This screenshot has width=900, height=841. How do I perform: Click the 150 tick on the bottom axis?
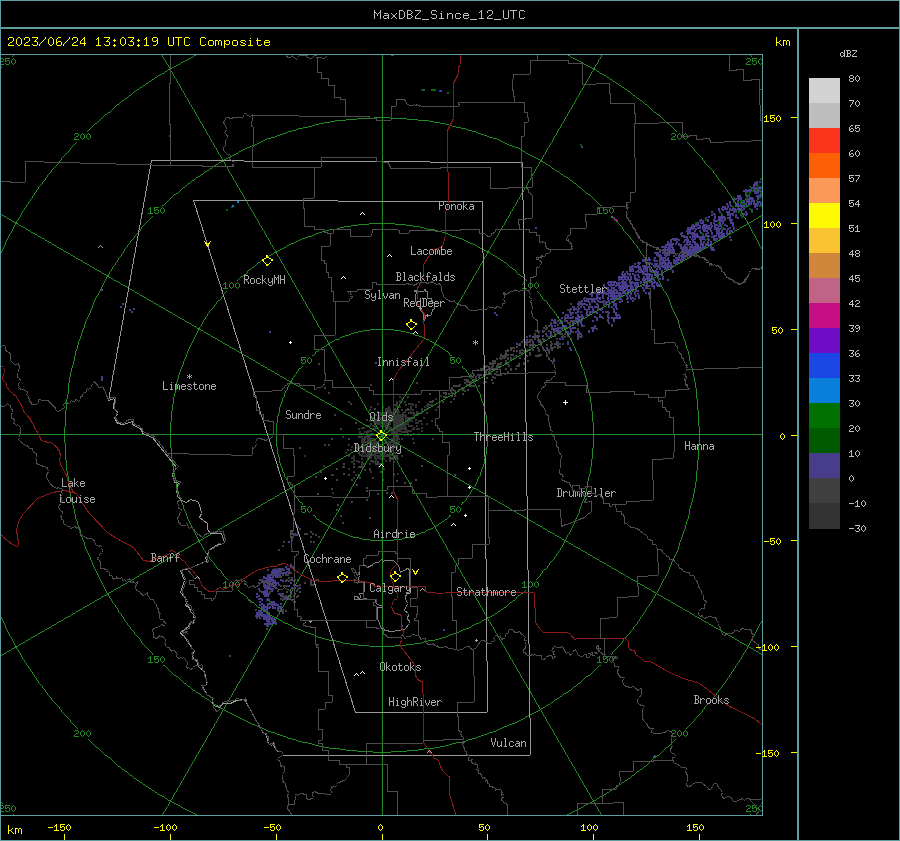pos(695,827)
